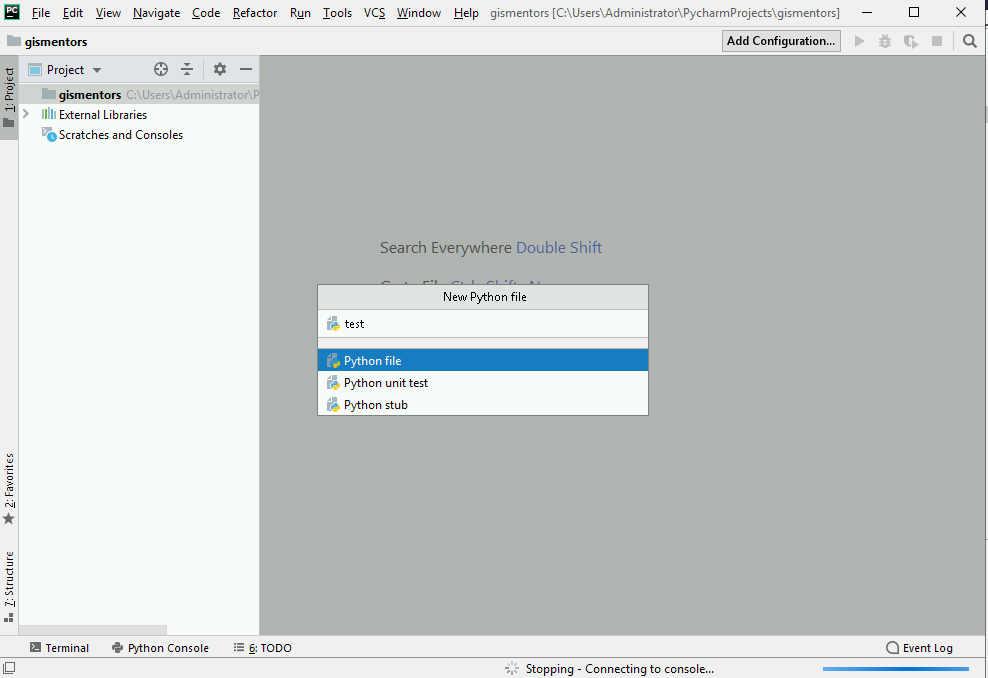
Task: Open the Project panel settings gear
Action: (218, 69)
